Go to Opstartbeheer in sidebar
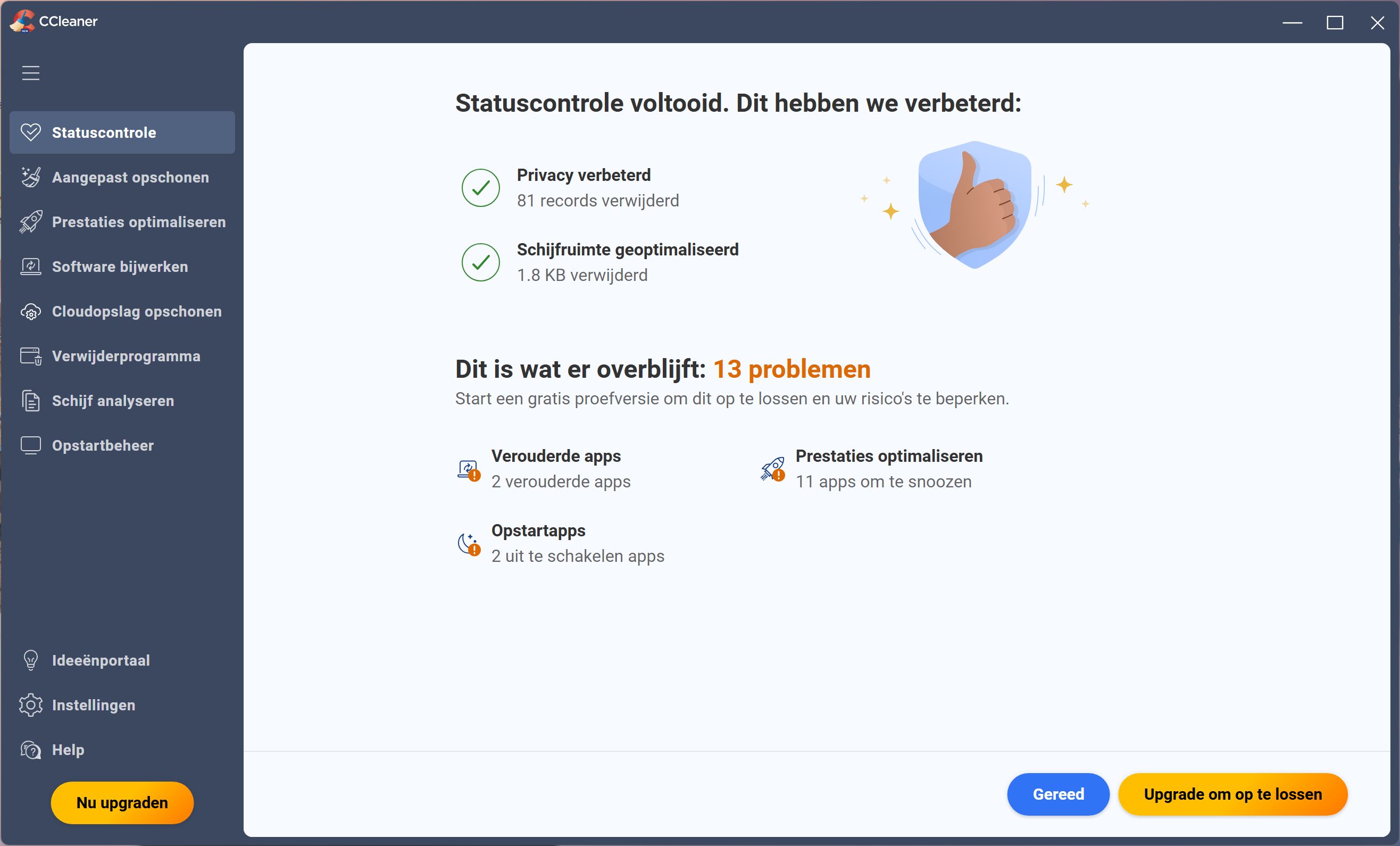 pos(102,445)
